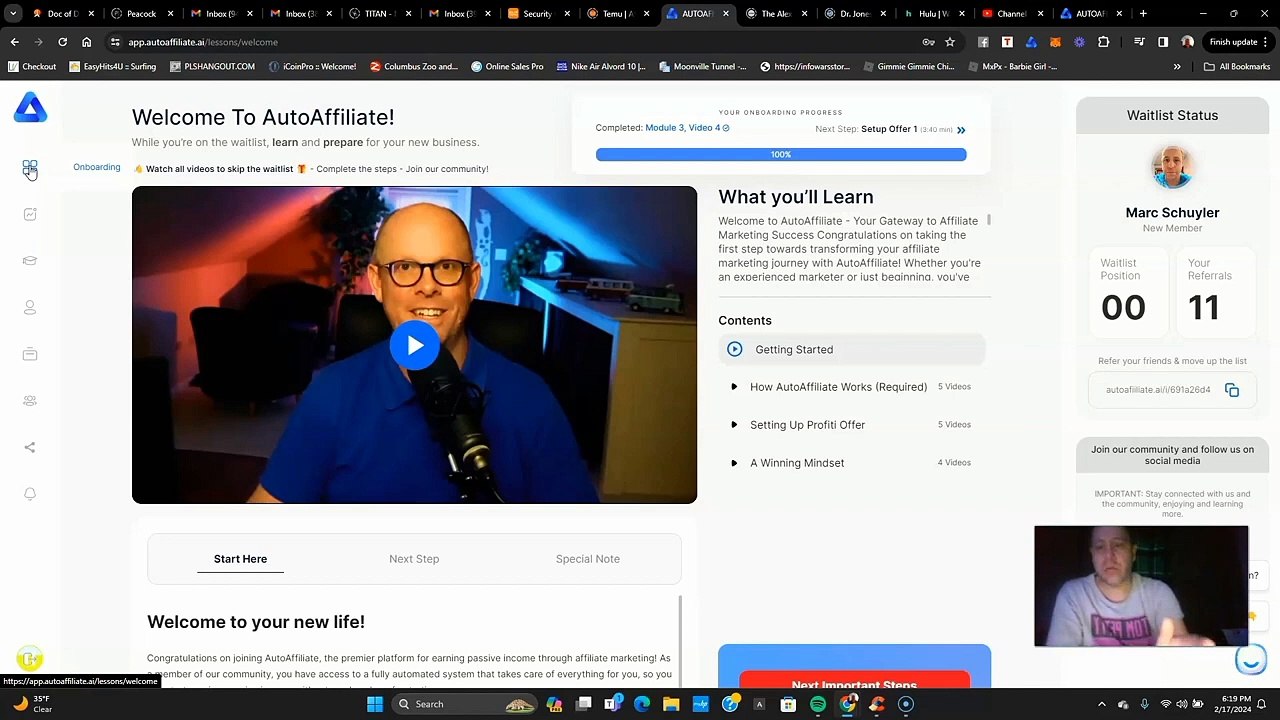Click Marc Schuyler's profile avatar
Screen dimensions: 1280x720
[x=1172, y=168]
